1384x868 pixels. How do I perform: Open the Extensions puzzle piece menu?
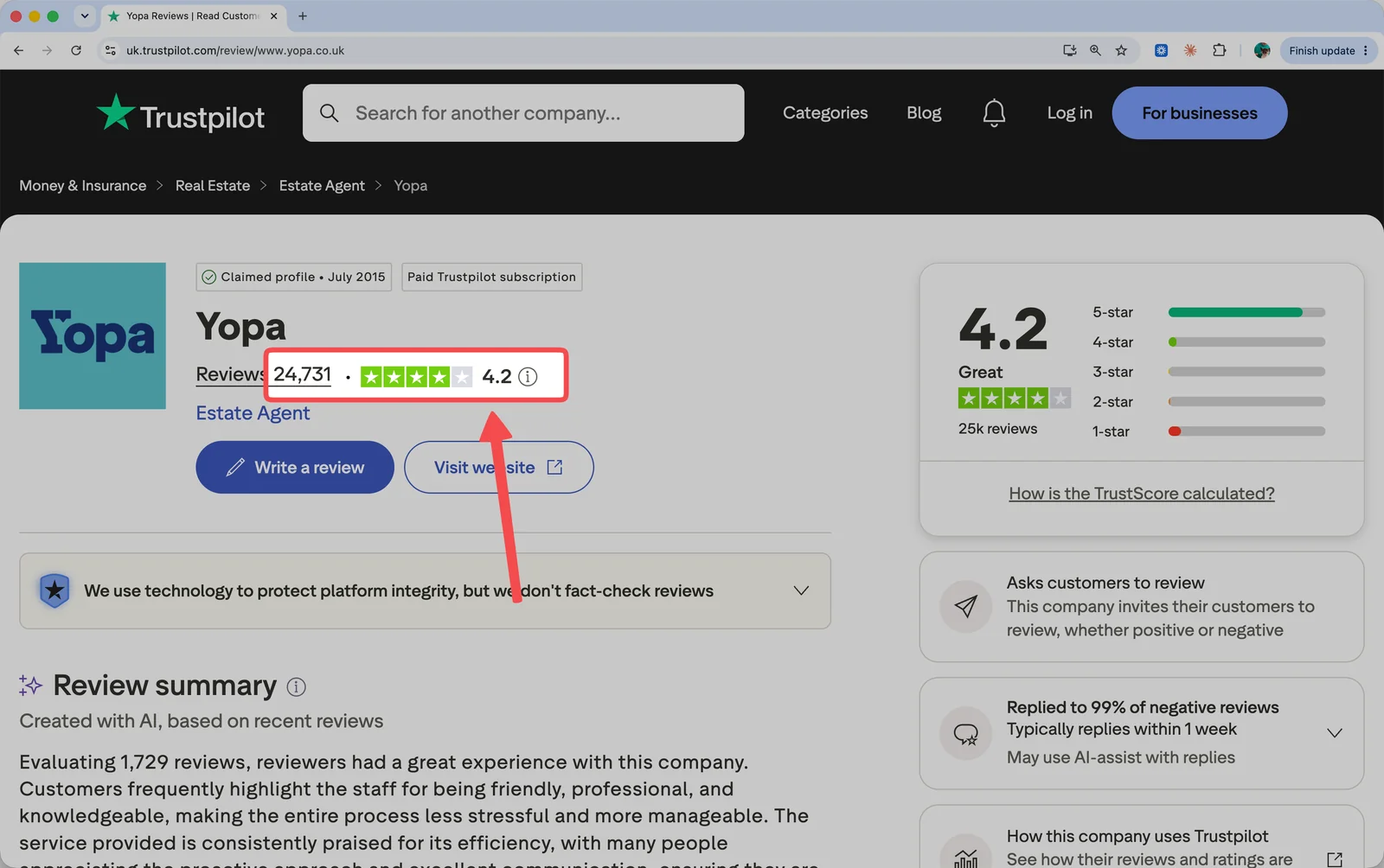point(1220,50)
